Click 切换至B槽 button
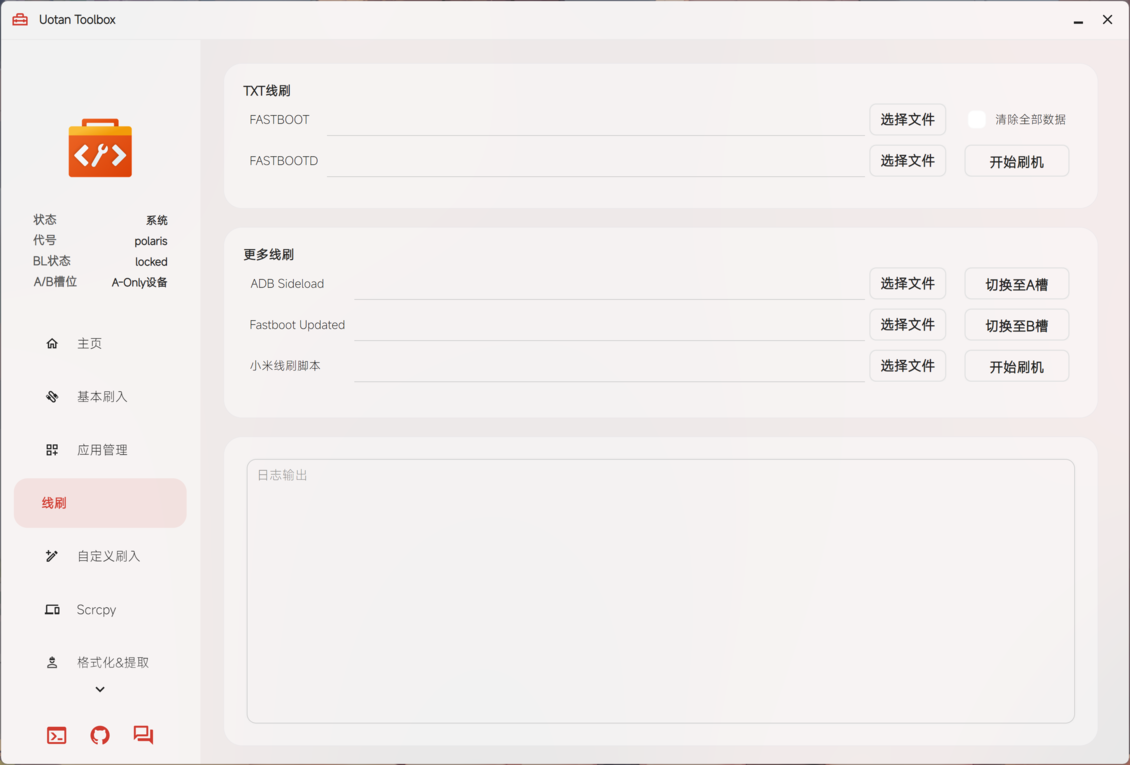1130x765 pixels. [1016, 324]
